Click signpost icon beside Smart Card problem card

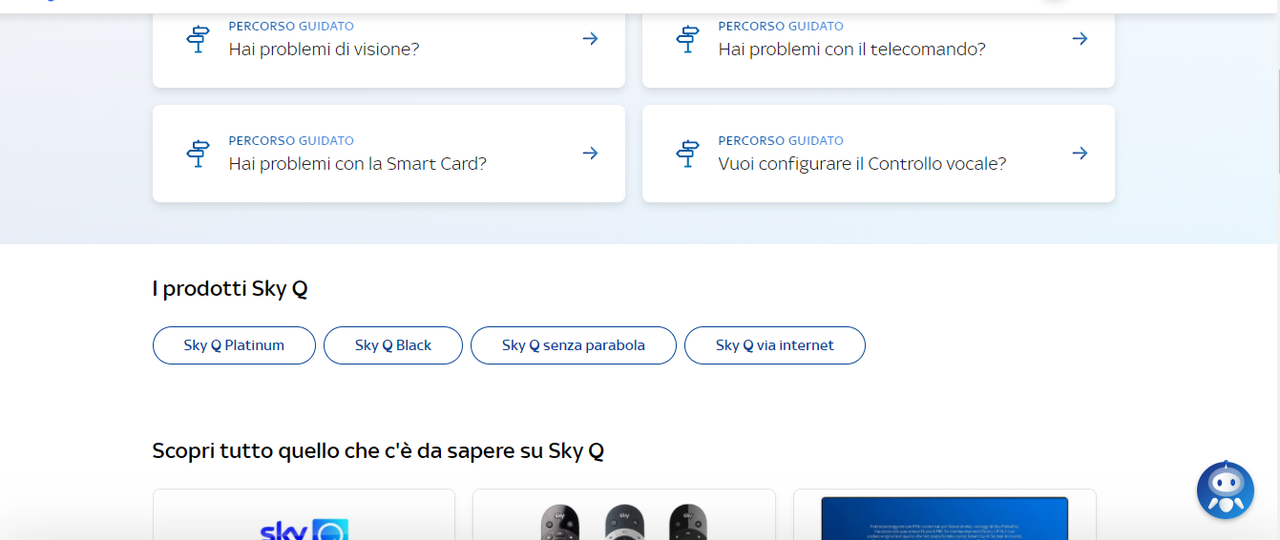tap(198, 153)
